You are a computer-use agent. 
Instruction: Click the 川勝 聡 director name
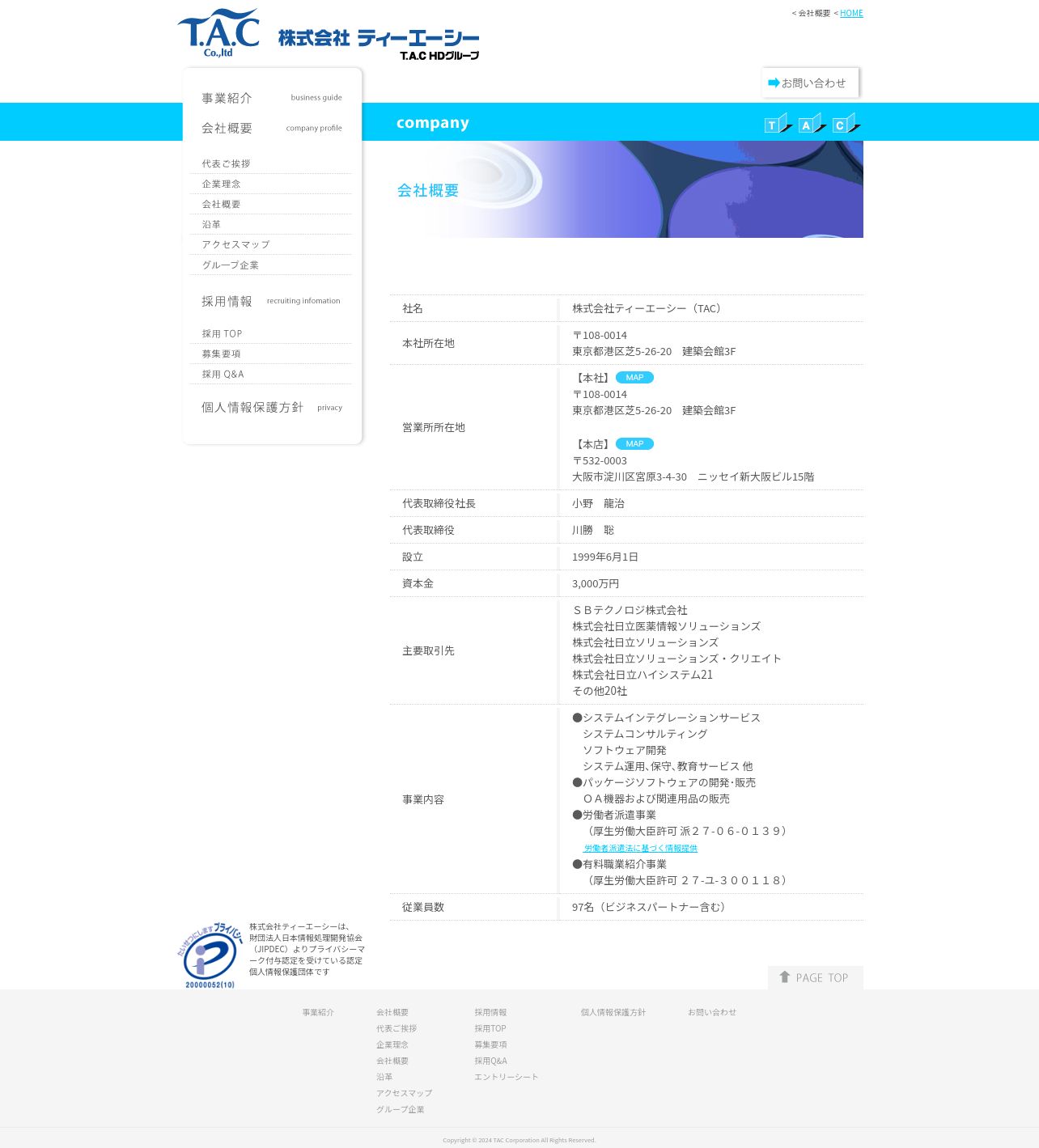593,530
